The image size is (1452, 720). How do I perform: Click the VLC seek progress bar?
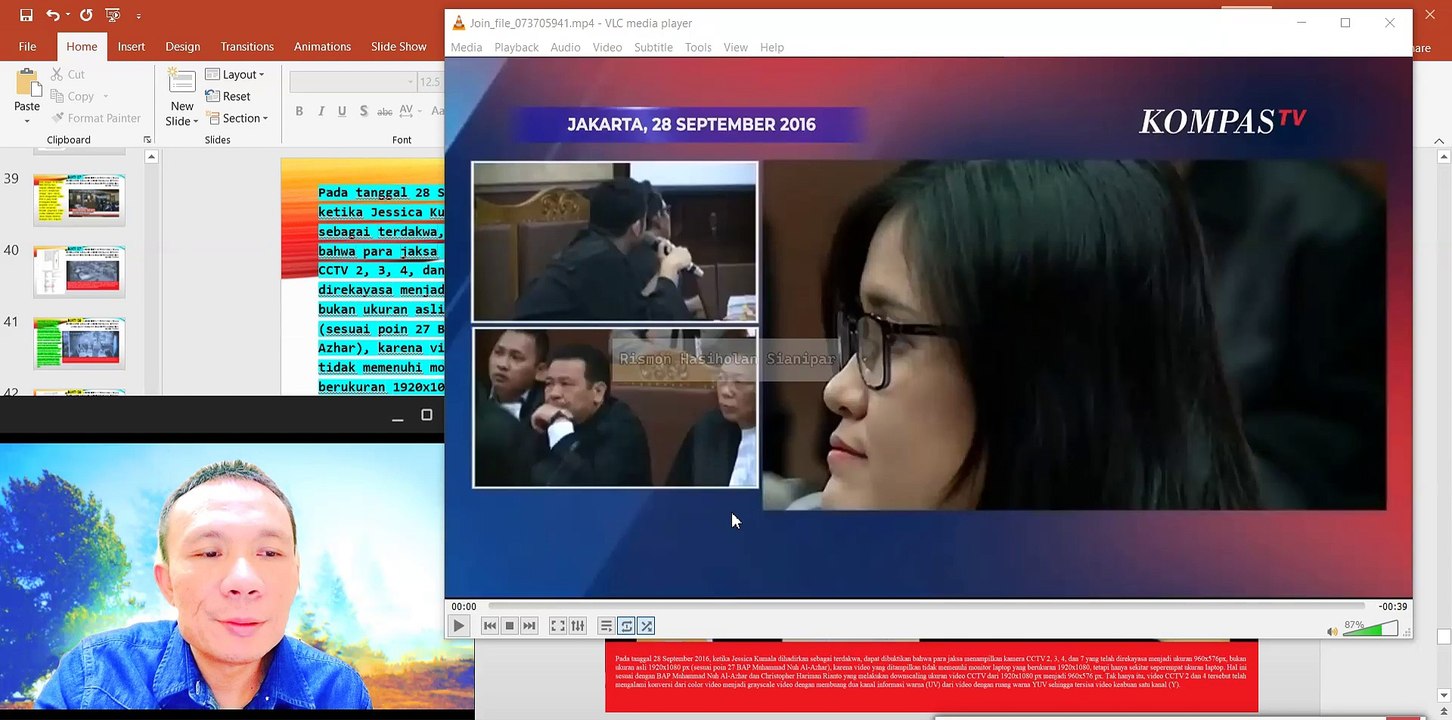click(x=926, y=606)
